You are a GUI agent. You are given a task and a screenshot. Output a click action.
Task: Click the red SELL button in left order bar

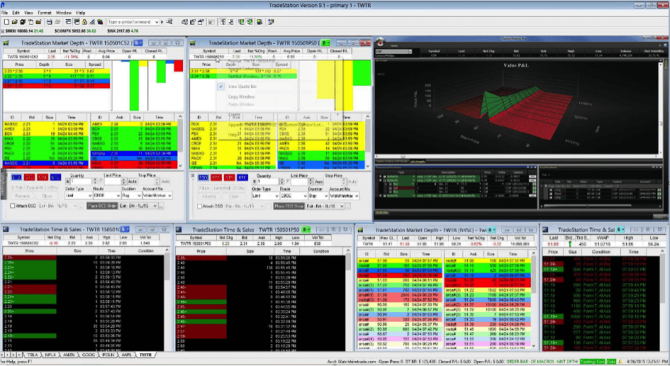pos(29,177)
